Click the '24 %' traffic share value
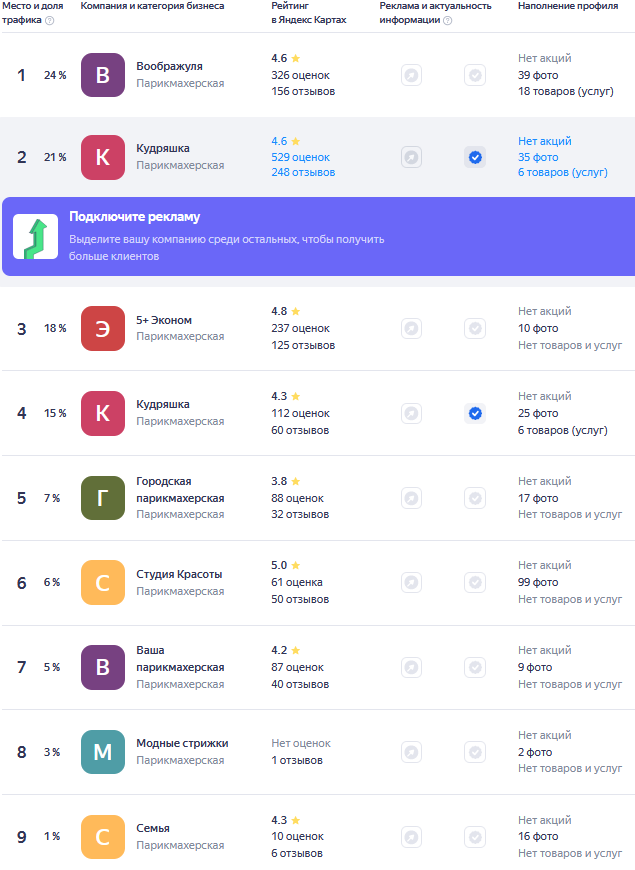 pyautogui.click(x=55, y=75)
